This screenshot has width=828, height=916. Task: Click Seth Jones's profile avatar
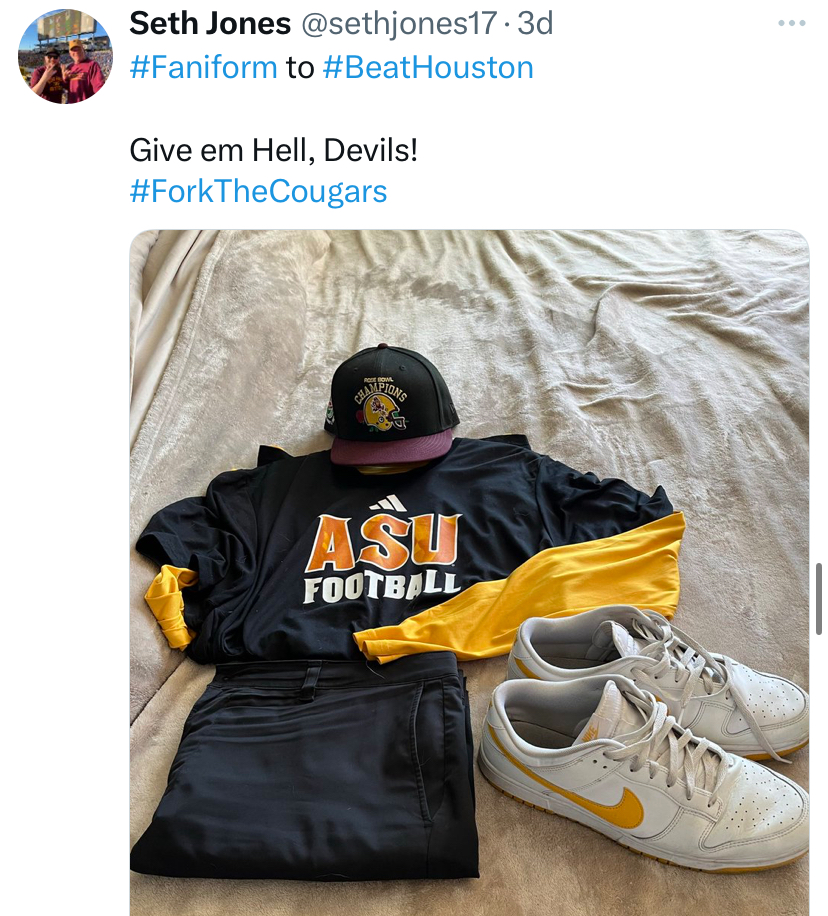65,56
